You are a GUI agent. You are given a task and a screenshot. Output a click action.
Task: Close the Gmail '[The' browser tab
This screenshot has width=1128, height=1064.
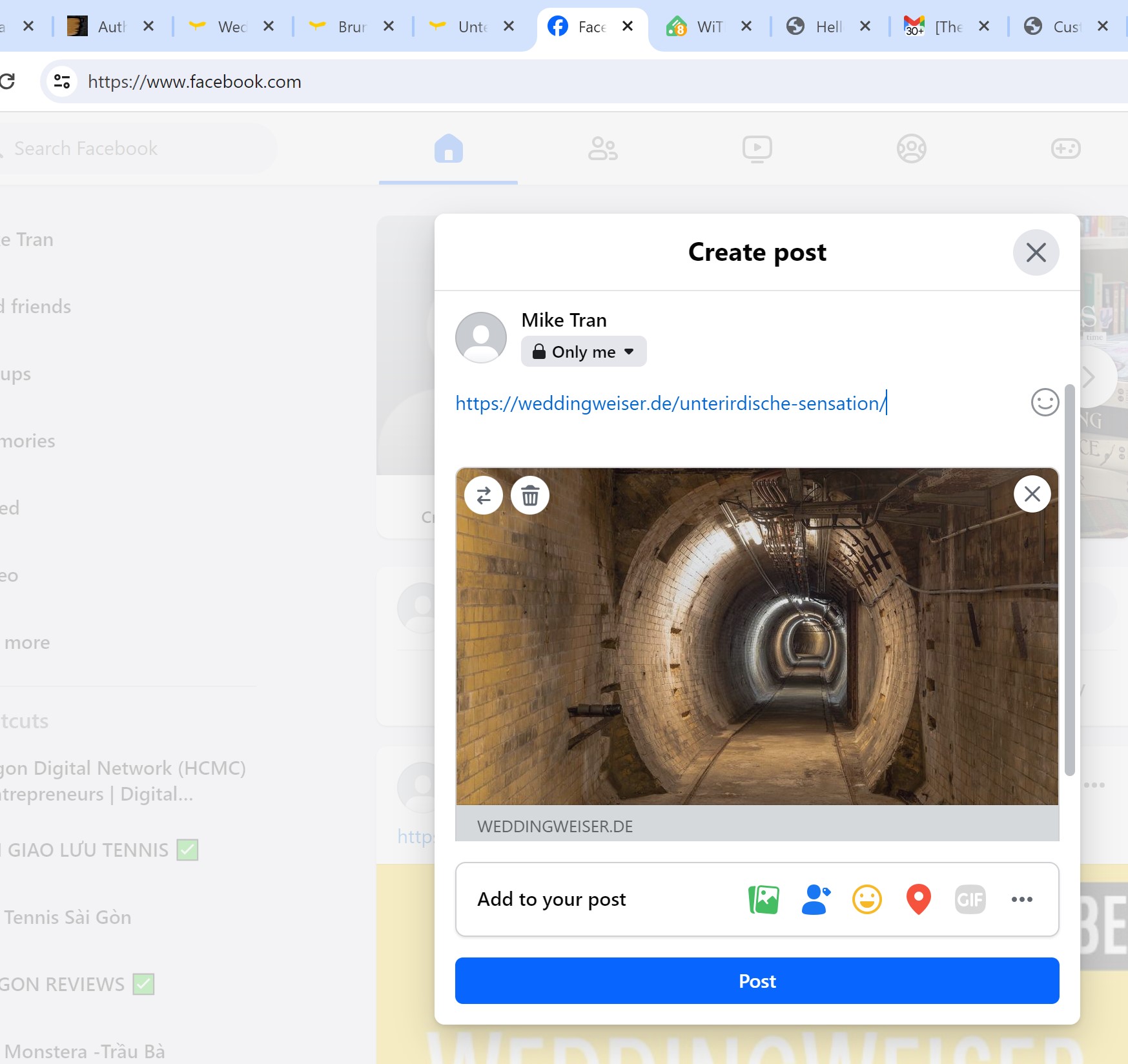click(984, 26)
